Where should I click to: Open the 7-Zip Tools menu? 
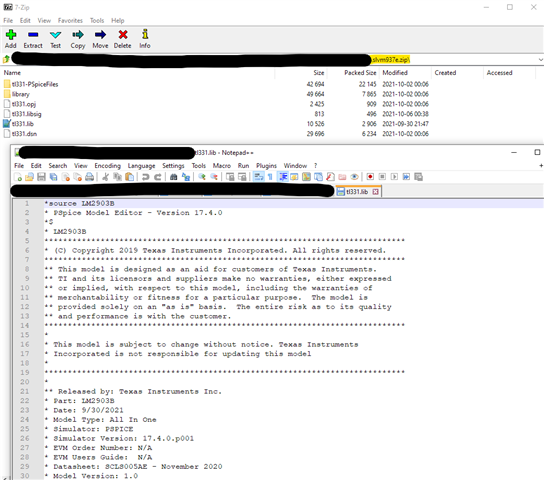97,20
